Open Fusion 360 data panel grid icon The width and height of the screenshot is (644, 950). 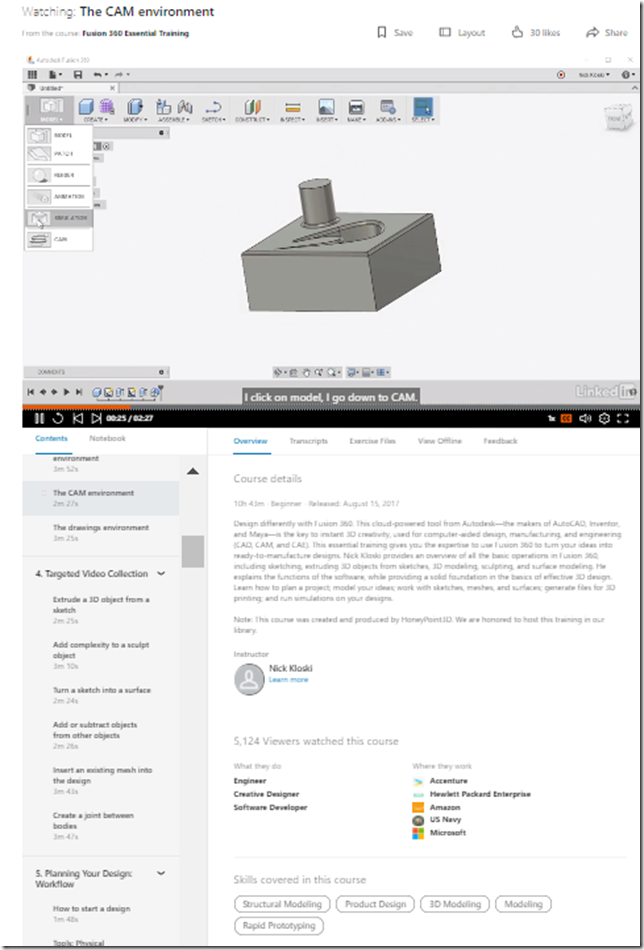point(33,75)
